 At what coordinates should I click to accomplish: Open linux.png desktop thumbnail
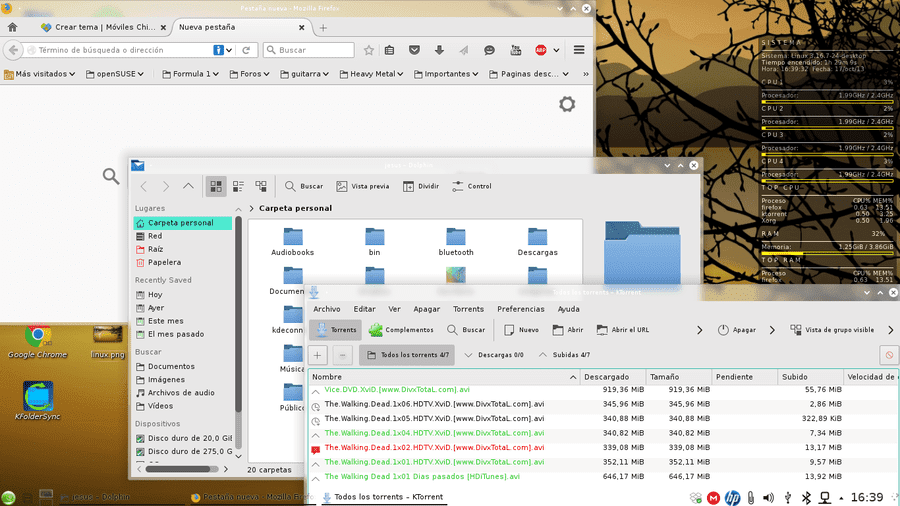tap(107, 342)
